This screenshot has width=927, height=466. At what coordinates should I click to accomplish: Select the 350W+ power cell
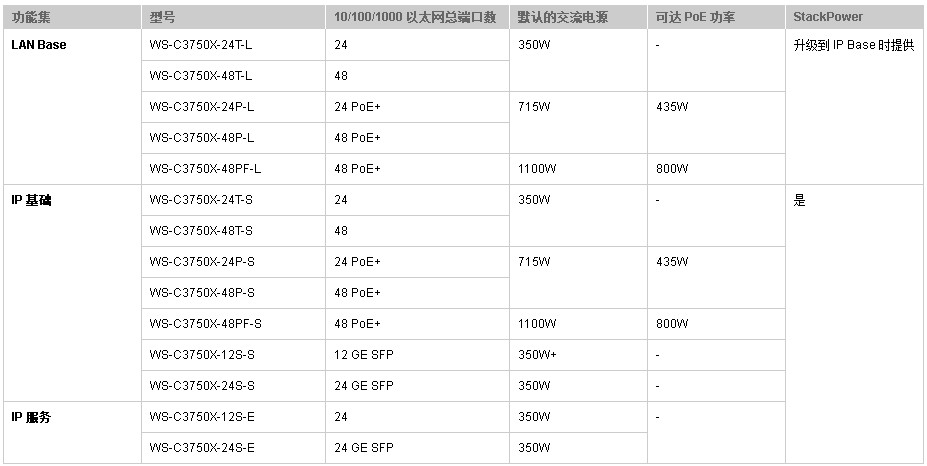point(578,355)
